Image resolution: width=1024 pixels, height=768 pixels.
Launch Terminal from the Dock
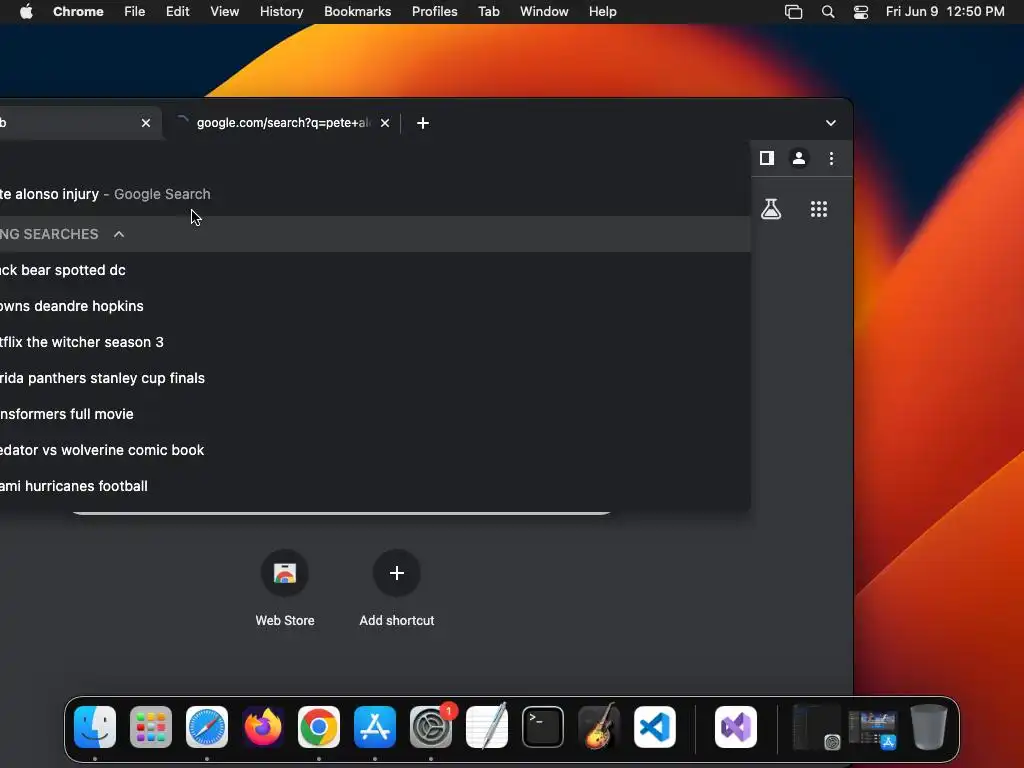click(543, 727)
